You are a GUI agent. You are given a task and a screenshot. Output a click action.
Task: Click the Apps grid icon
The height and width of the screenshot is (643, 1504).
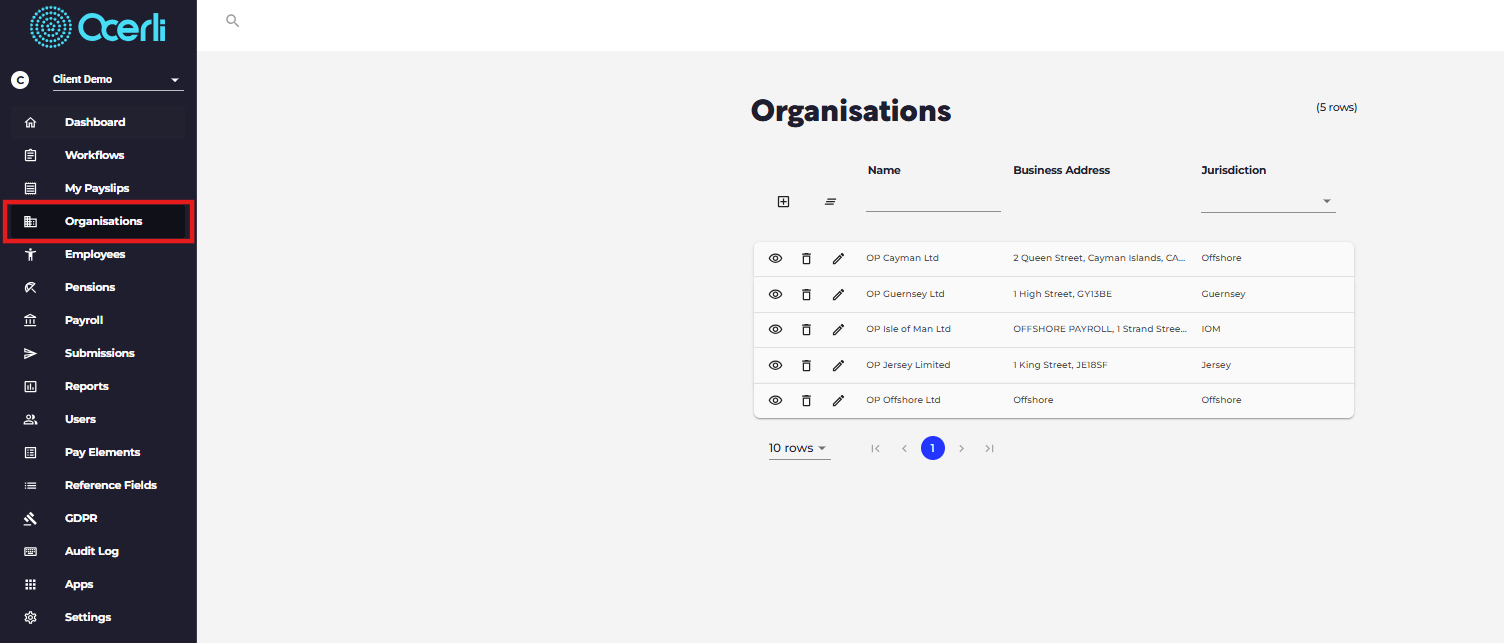30,584
